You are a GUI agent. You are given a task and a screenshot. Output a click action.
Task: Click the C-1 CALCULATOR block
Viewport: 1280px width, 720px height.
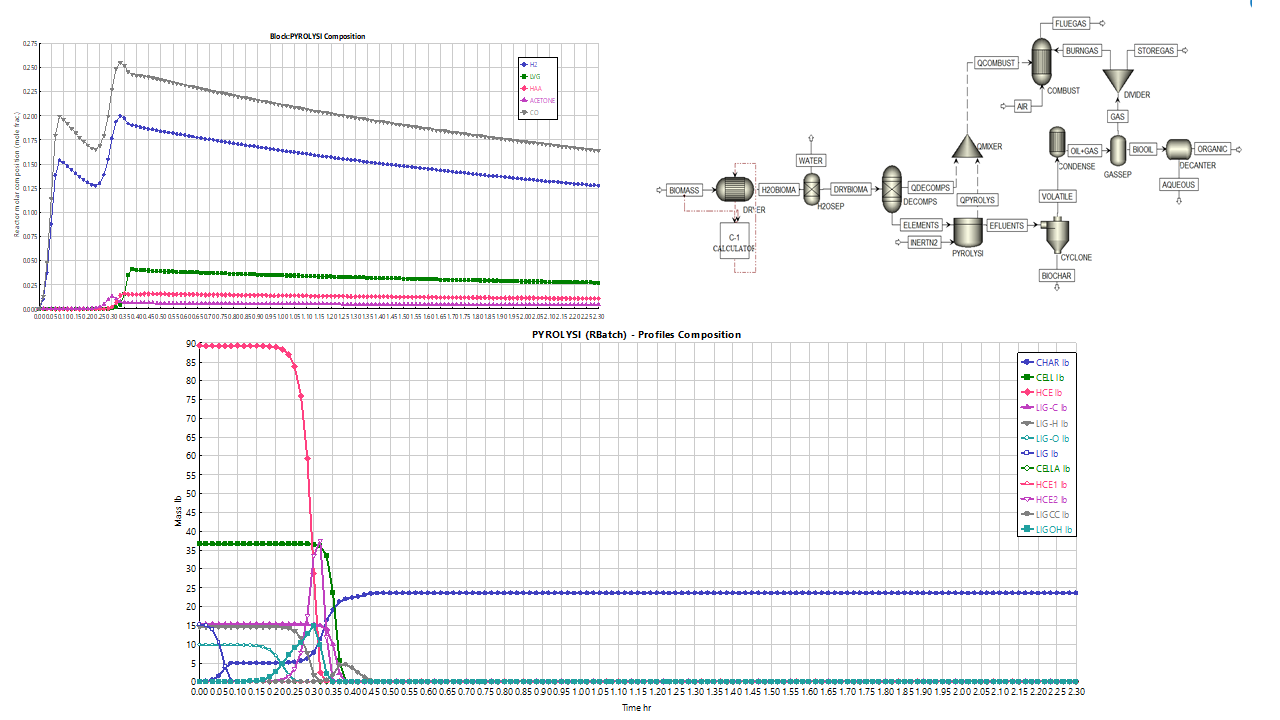pyautogui.click(x=733, y=241)
